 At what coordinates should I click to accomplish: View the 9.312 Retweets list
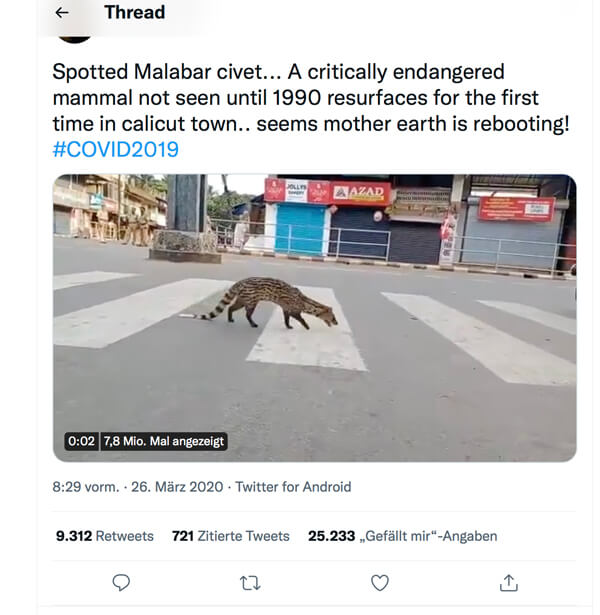tap(105, 536)
